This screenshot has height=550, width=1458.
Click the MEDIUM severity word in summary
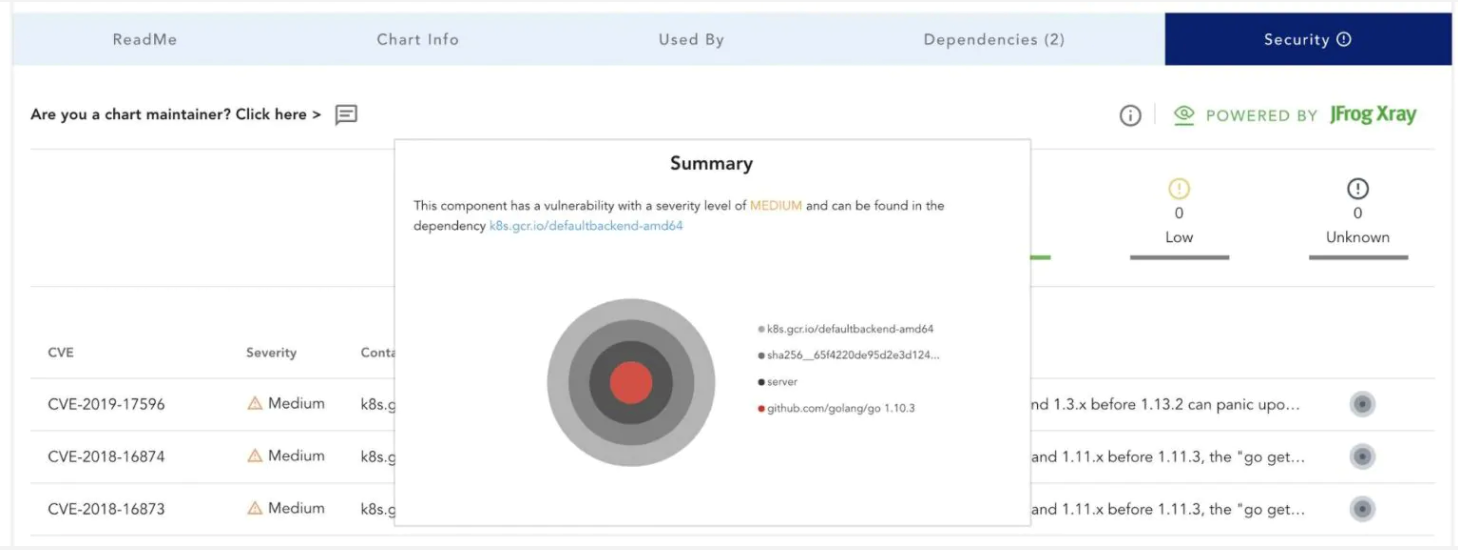(x=776, y=206)
